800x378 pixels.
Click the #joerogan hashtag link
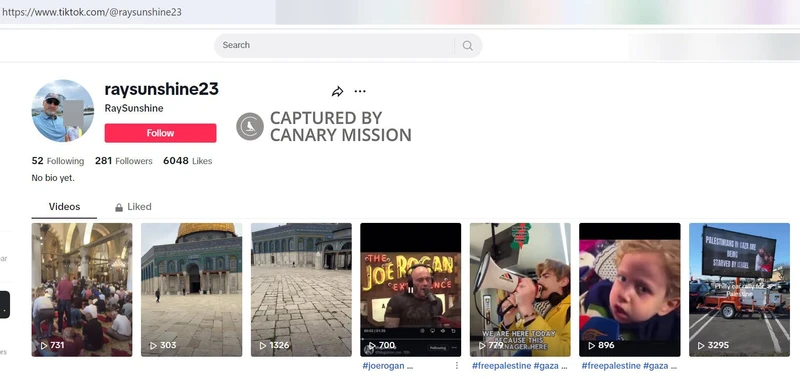[x=383, y=366]
